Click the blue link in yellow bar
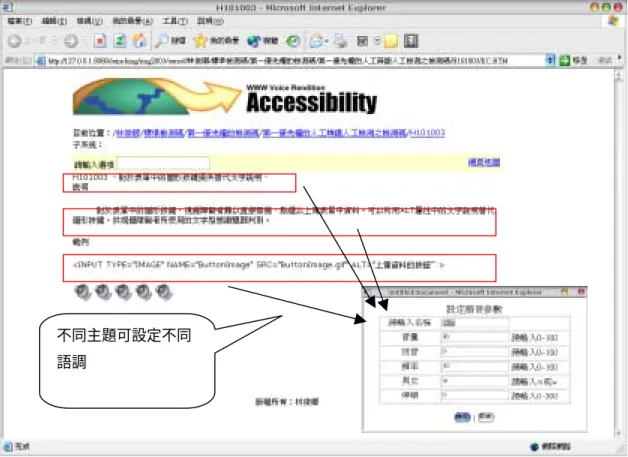 pyautogui.click(x=484, y=162)
